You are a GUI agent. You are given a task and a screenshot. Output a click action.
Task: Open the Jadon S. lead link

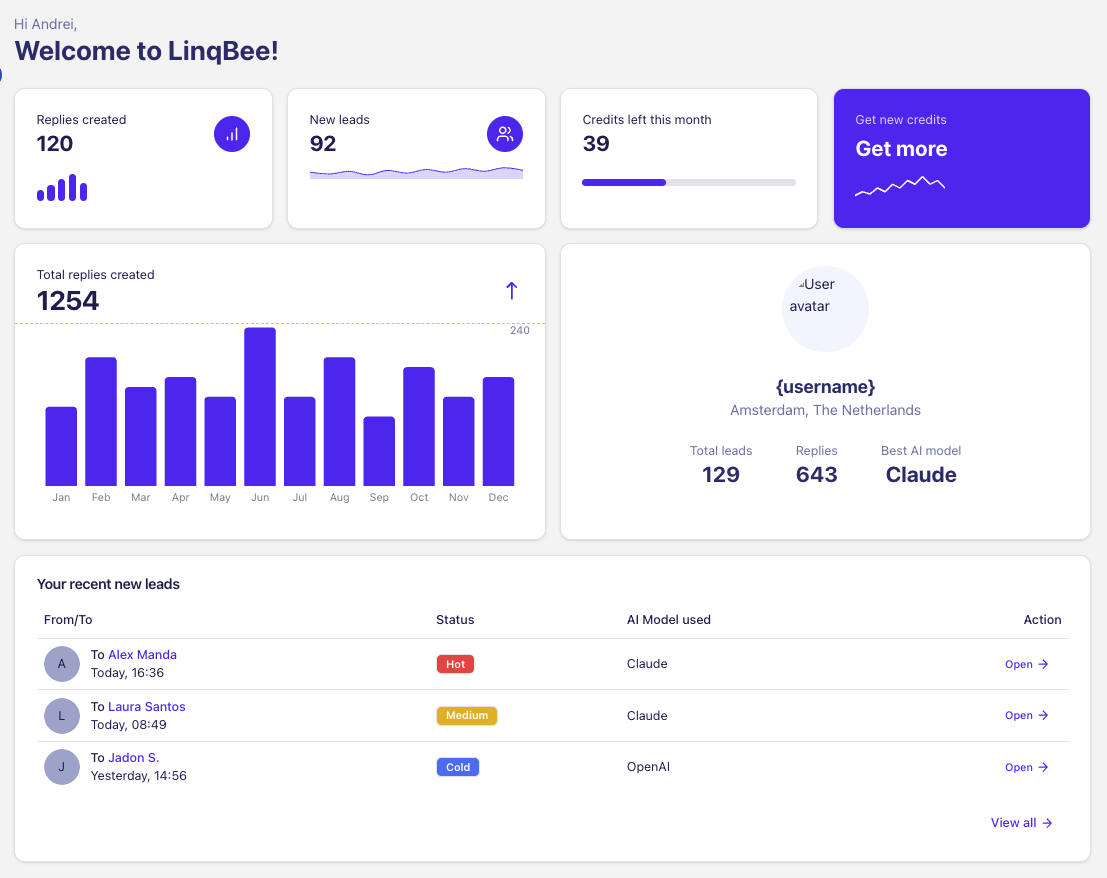pyautogui.click(x=133, y=758)
